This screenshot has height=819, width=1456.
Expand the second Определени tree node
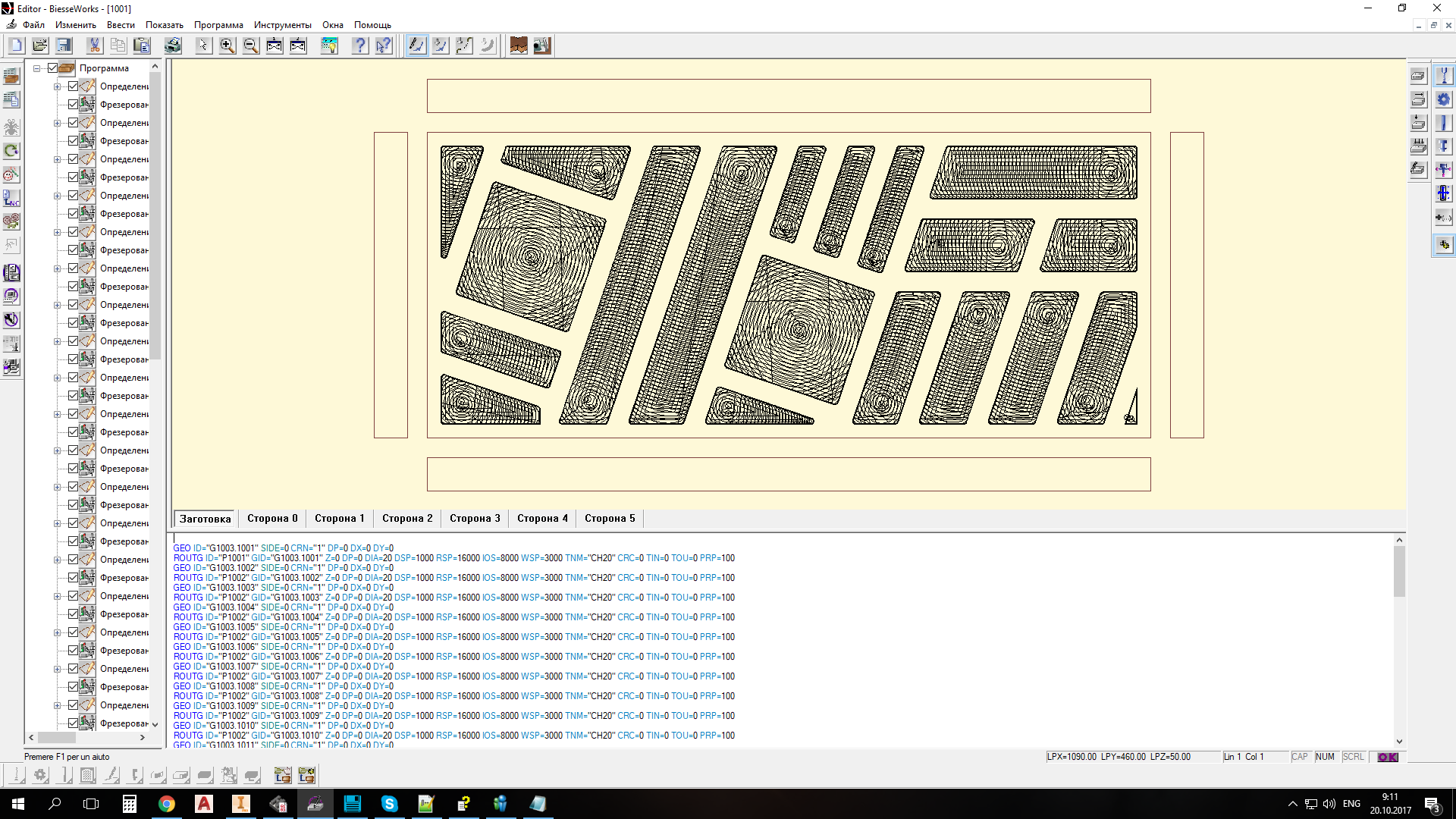pyautogui.click(x=57, y=123)
